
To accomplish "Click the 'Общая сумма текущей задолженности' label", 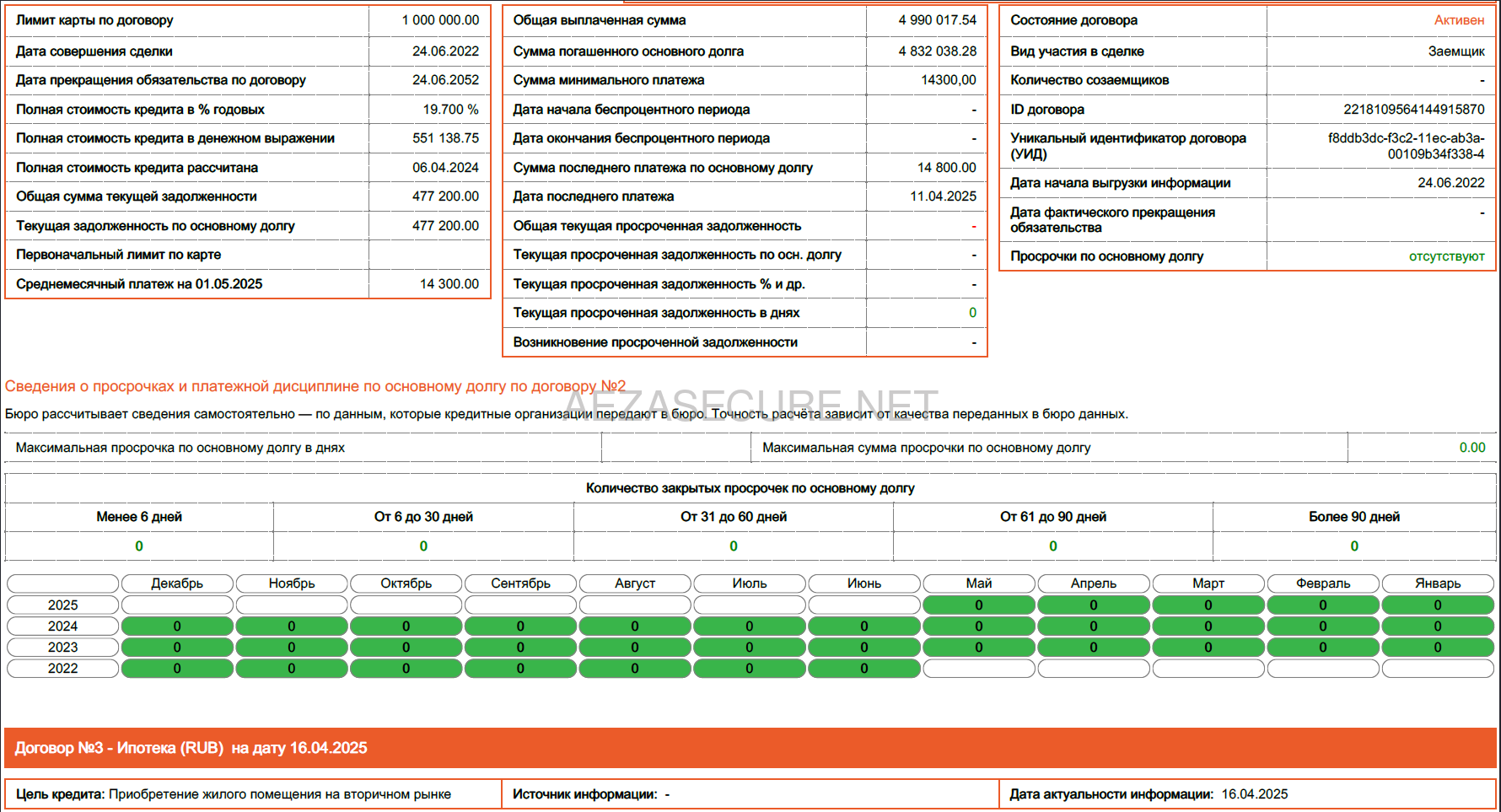I will tap(137, 196).
